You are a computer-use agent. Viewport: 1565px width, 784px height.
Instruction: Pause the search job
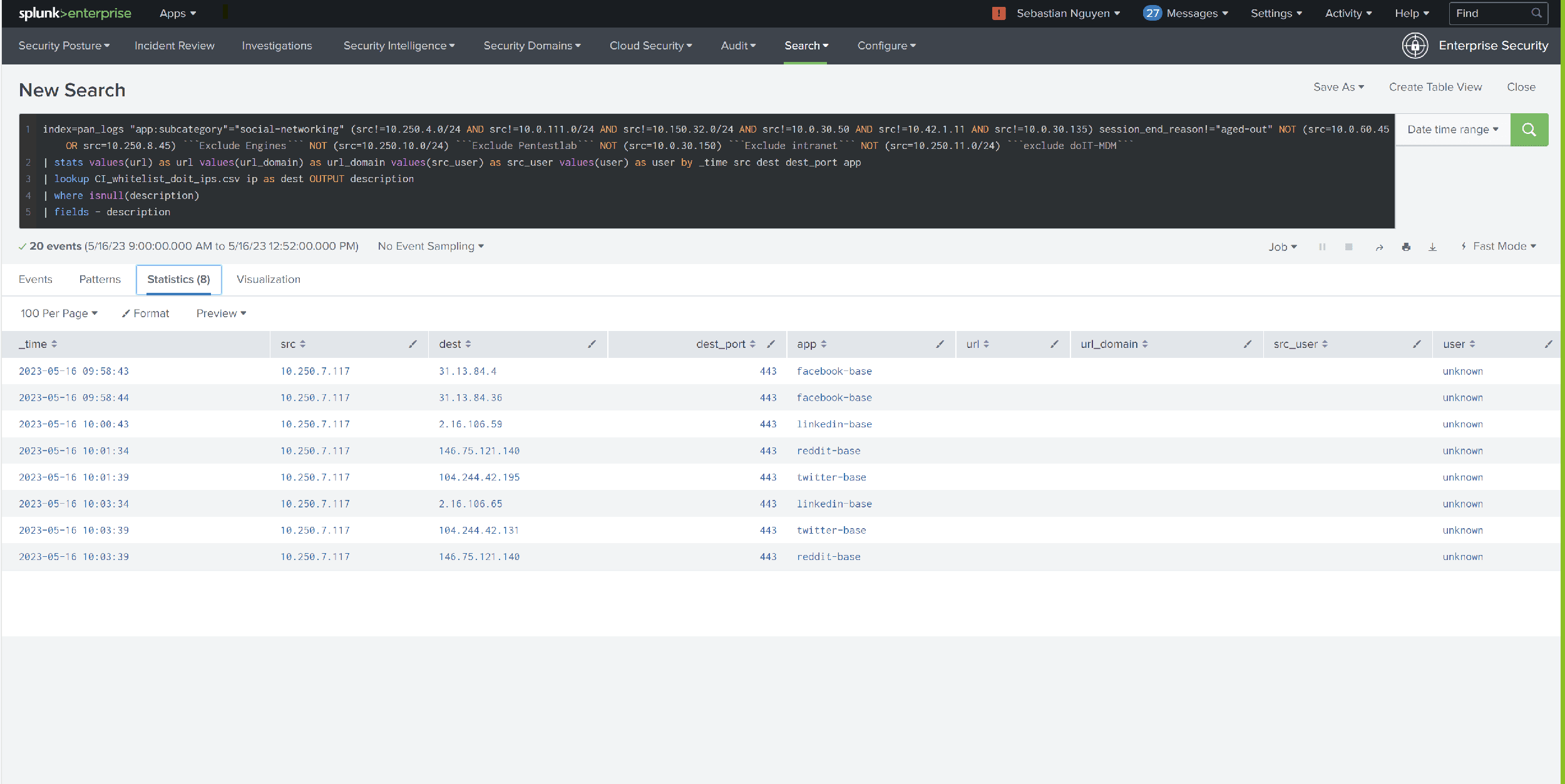(1322, 247)
